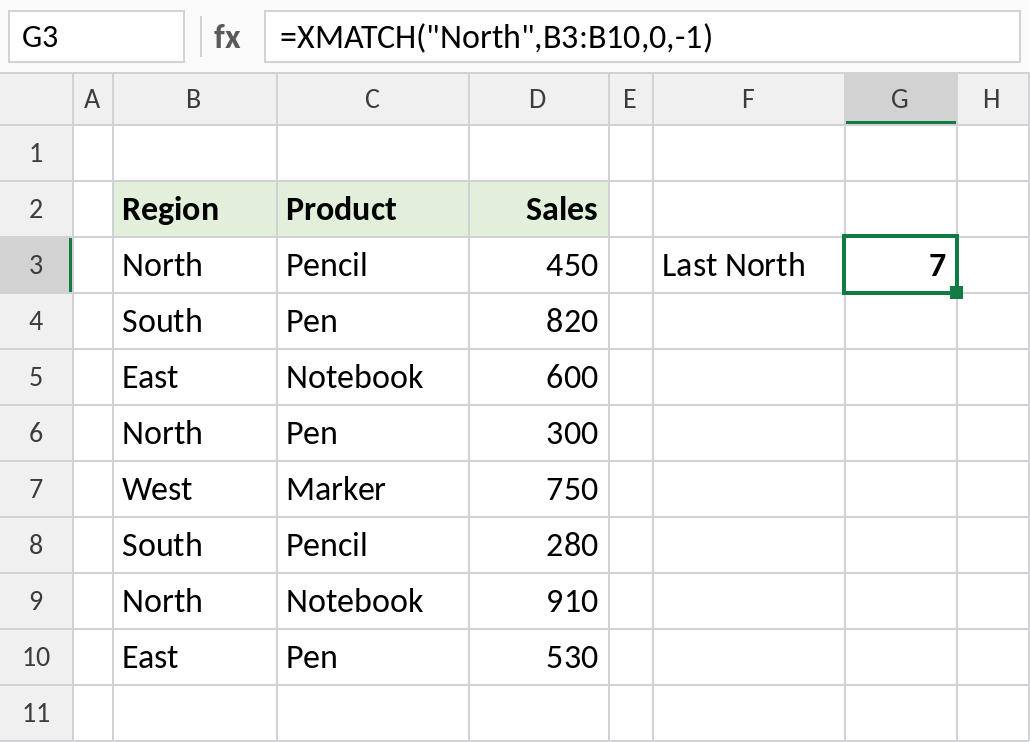Select column G header
The width and height of the screenshot is (1030, 742).
901,99
